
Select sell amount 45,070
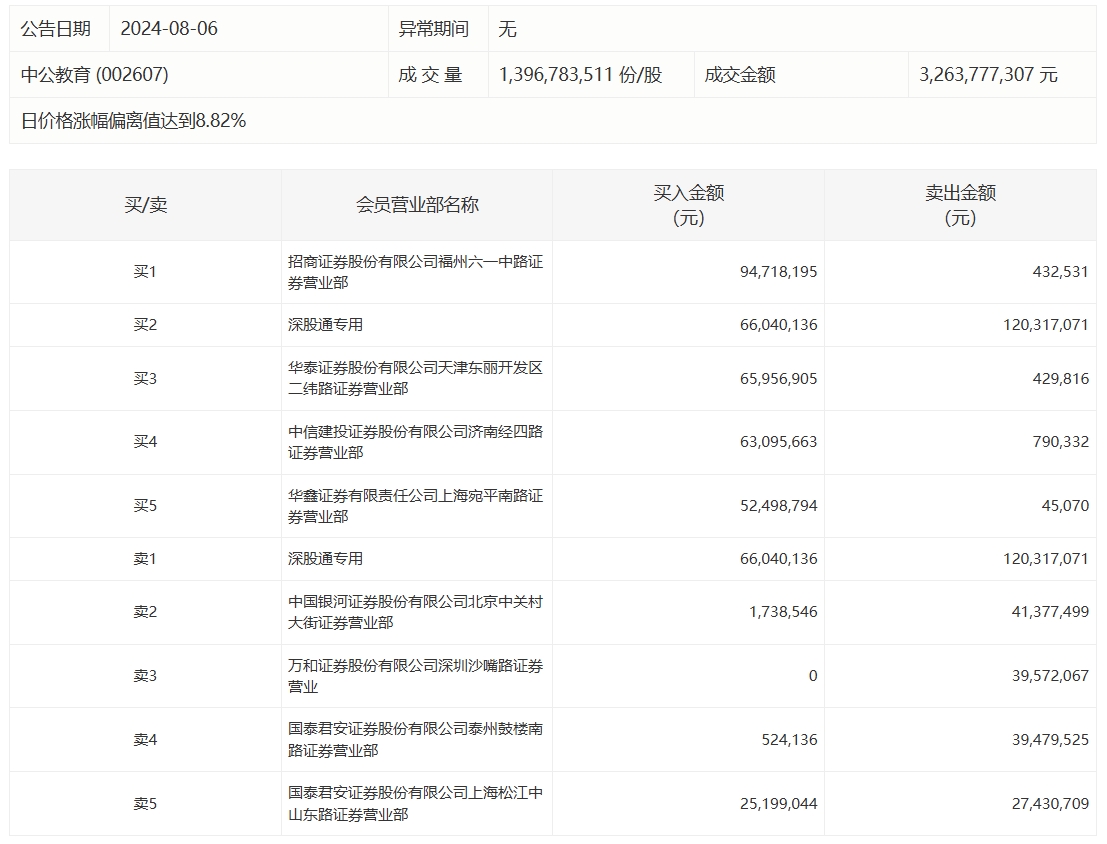(1065, 506)
